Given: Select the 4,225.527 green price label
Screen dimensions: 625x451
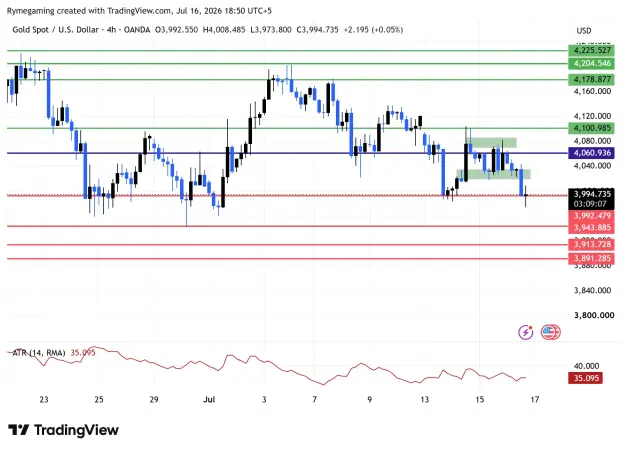Looking at the screenshot, I should pyautogui.click(x=591, y=51).
